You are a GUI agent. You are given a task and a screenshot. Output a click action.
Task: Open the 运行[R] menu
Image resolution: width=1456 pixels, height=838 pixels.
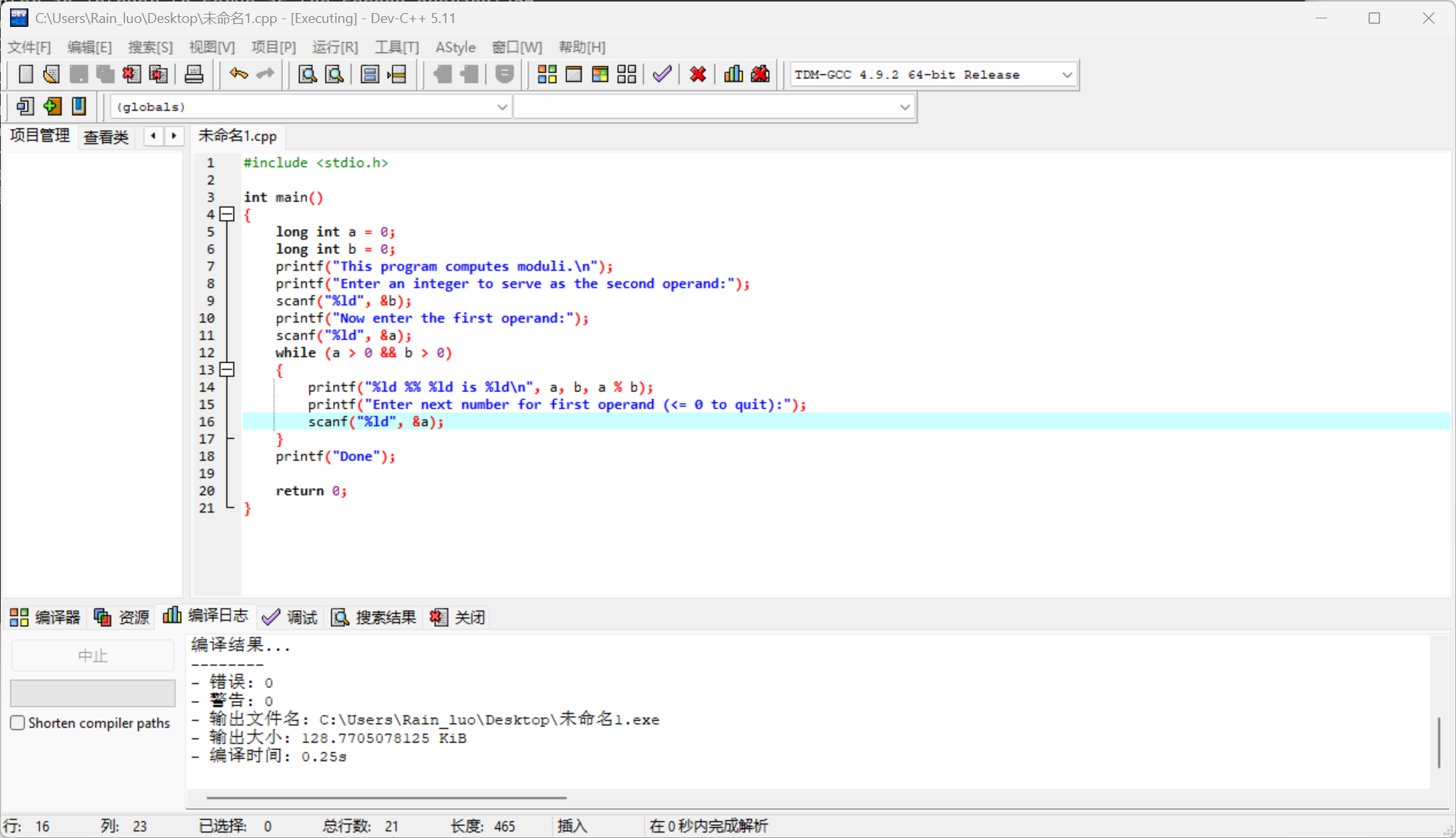pos(335,47)
